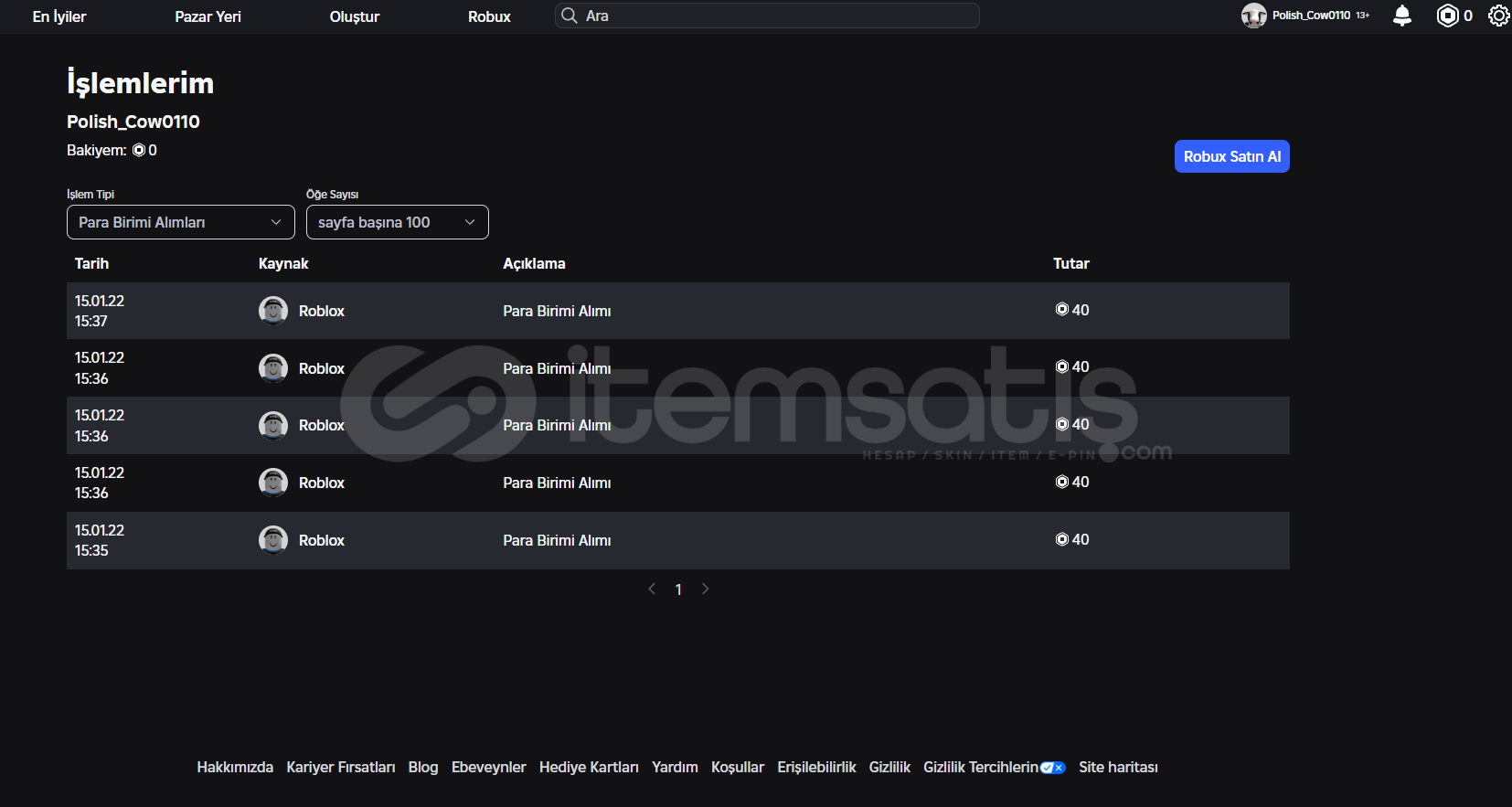Screen dimensions: 1512x807
Task: Click Para Birimi Alımı in the 15:37 row
Action: coord(557,311)
